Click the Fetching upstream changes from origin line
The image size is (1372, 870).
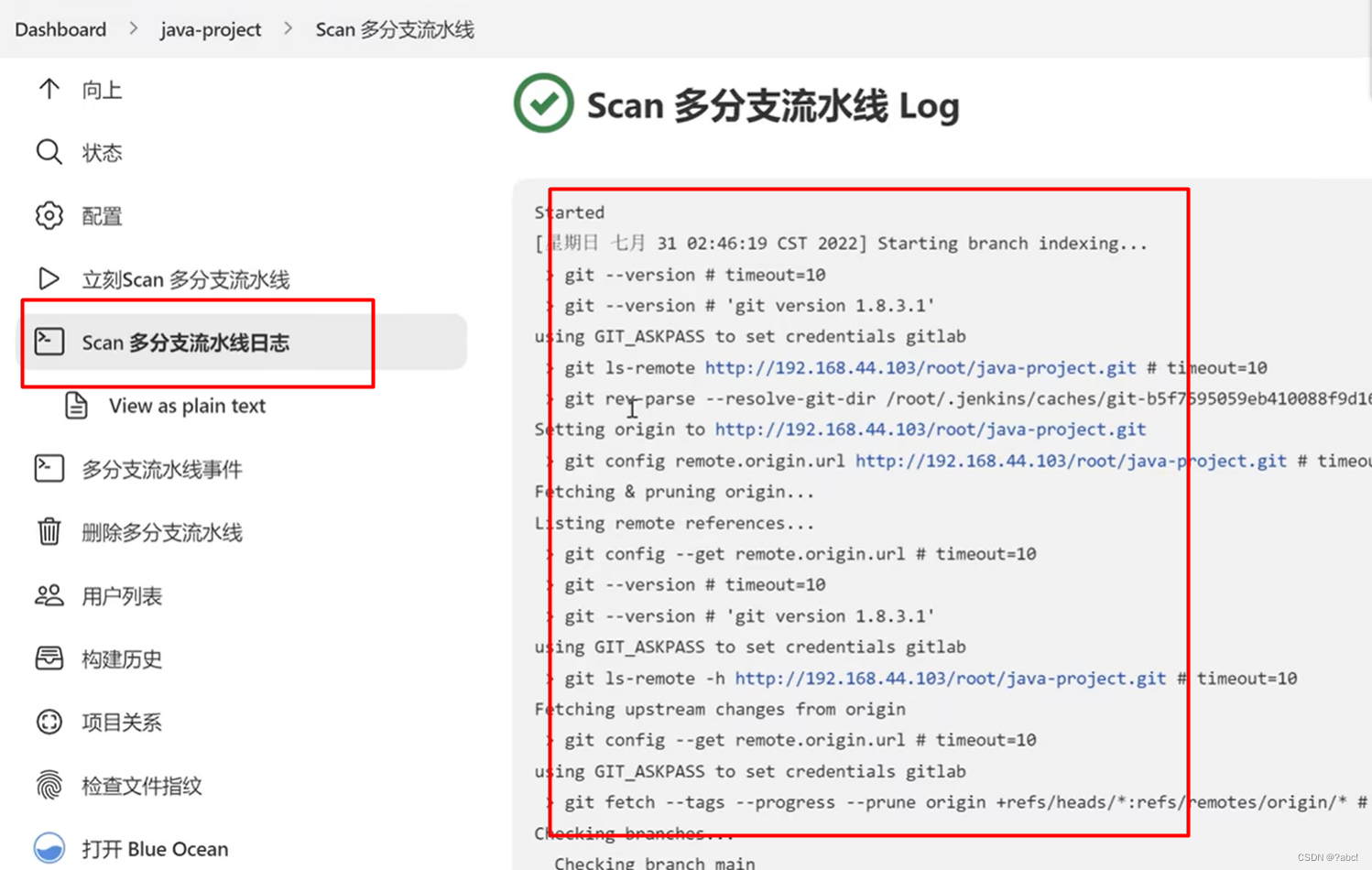click(x=720, y=709)
